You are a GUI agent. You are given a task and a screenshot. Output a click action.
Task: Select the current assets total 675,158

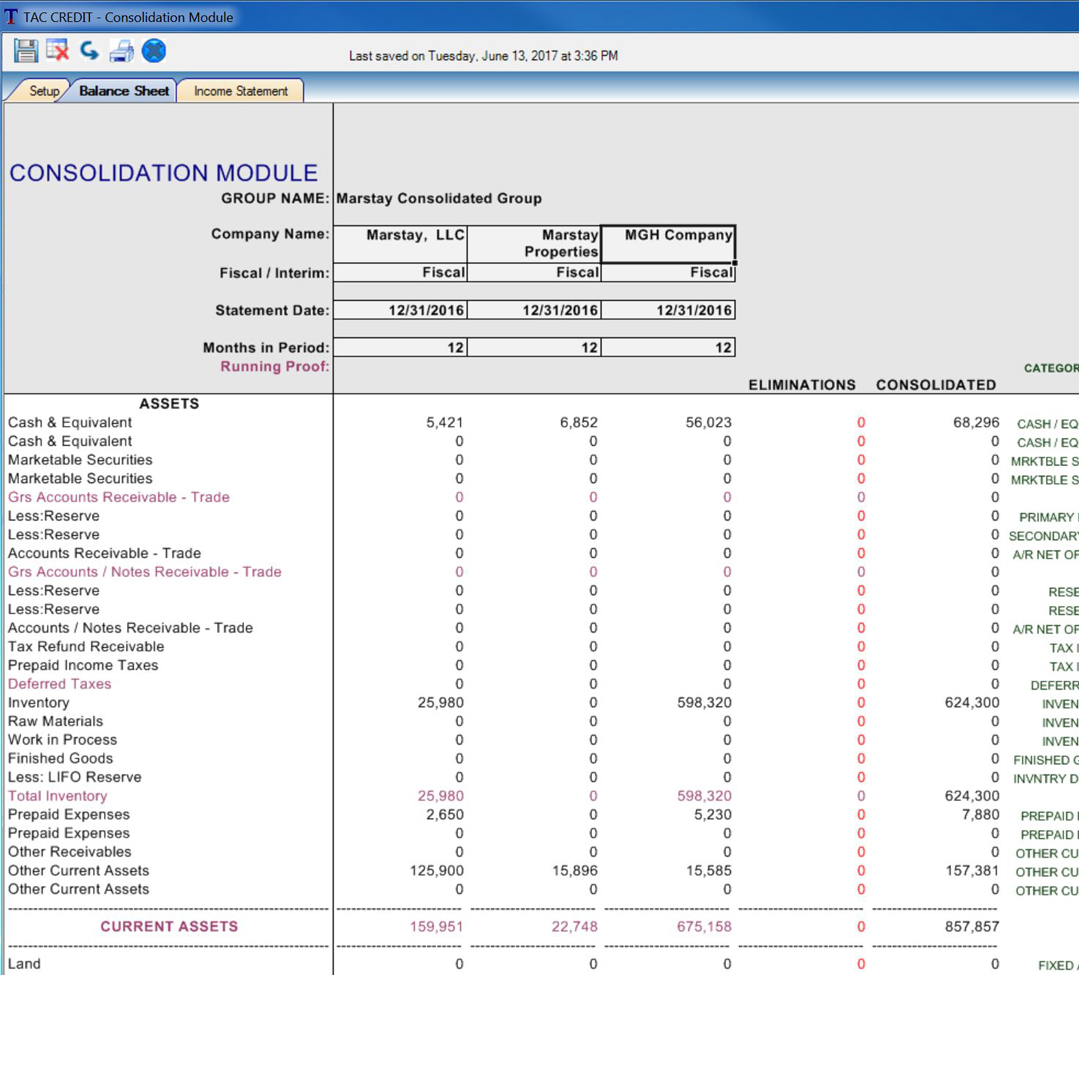(705, 926)
